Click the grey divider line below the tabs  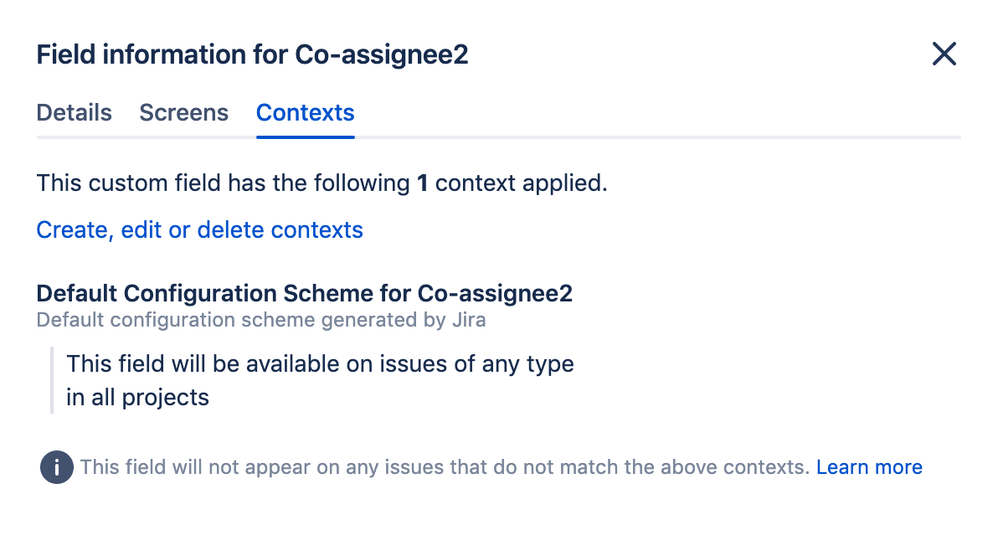point(650,137)
